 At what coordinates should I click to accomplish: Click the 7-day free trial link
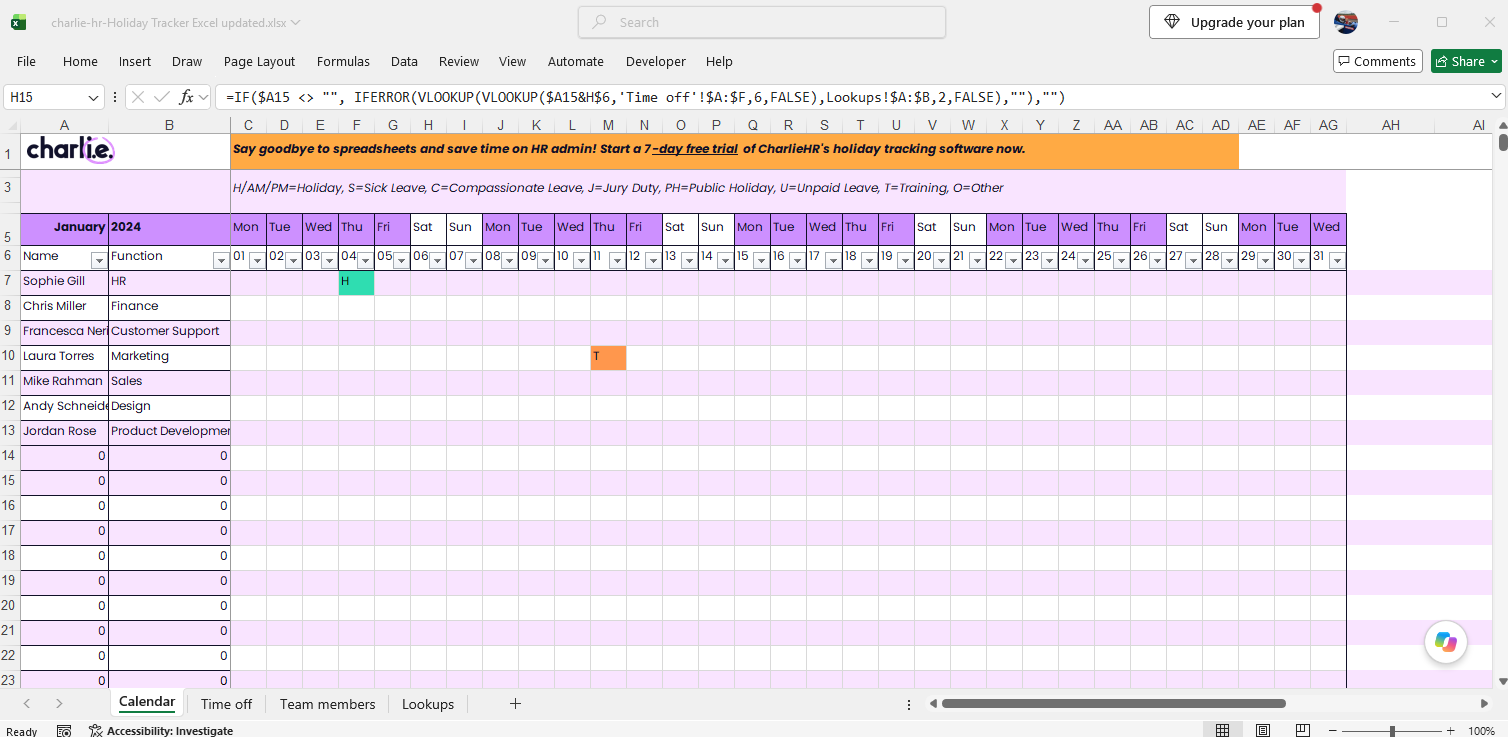coord(695,149)
